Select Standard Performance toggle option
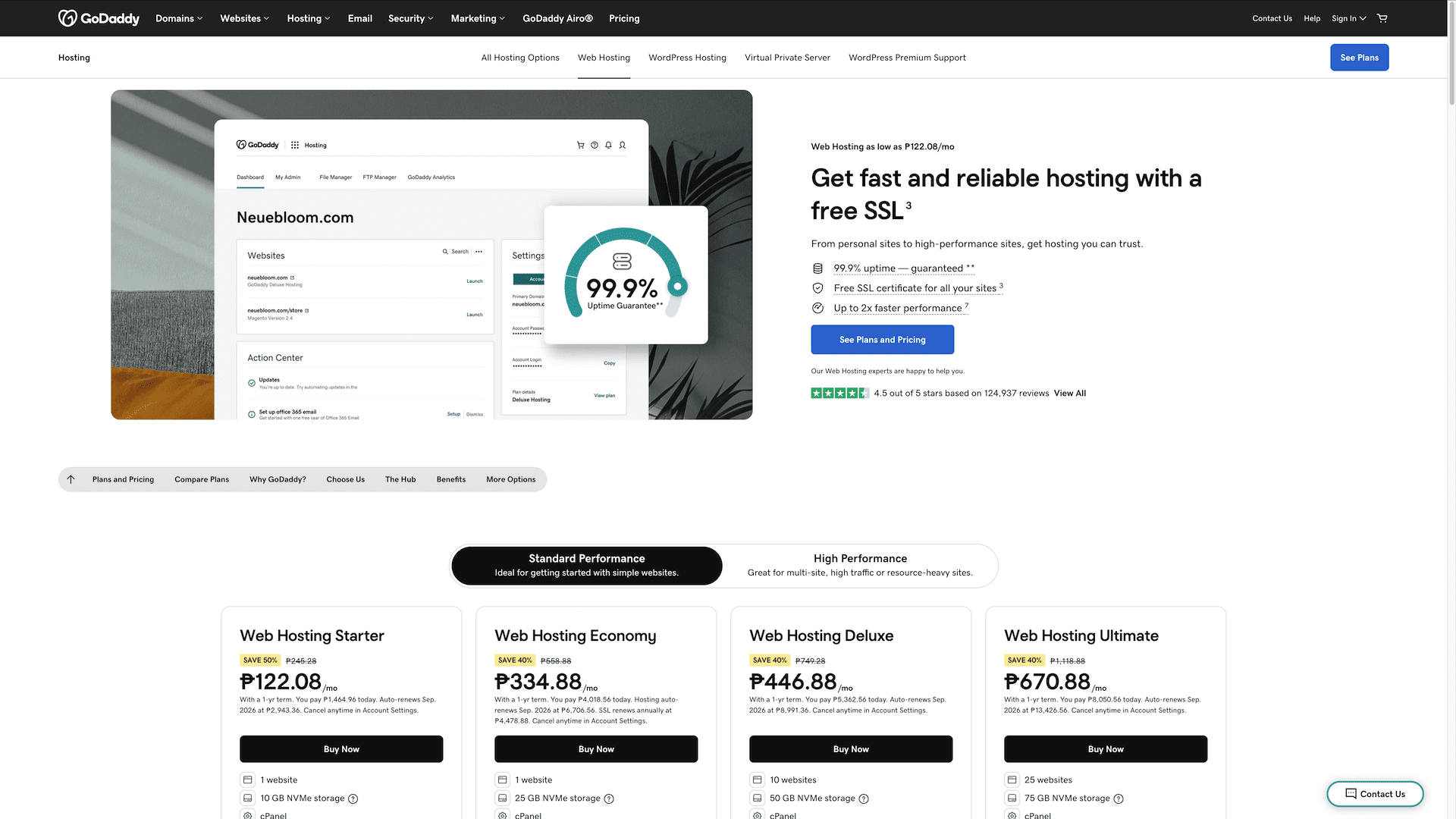This screenshot has height=819, width=1456. tap(587, 566)
